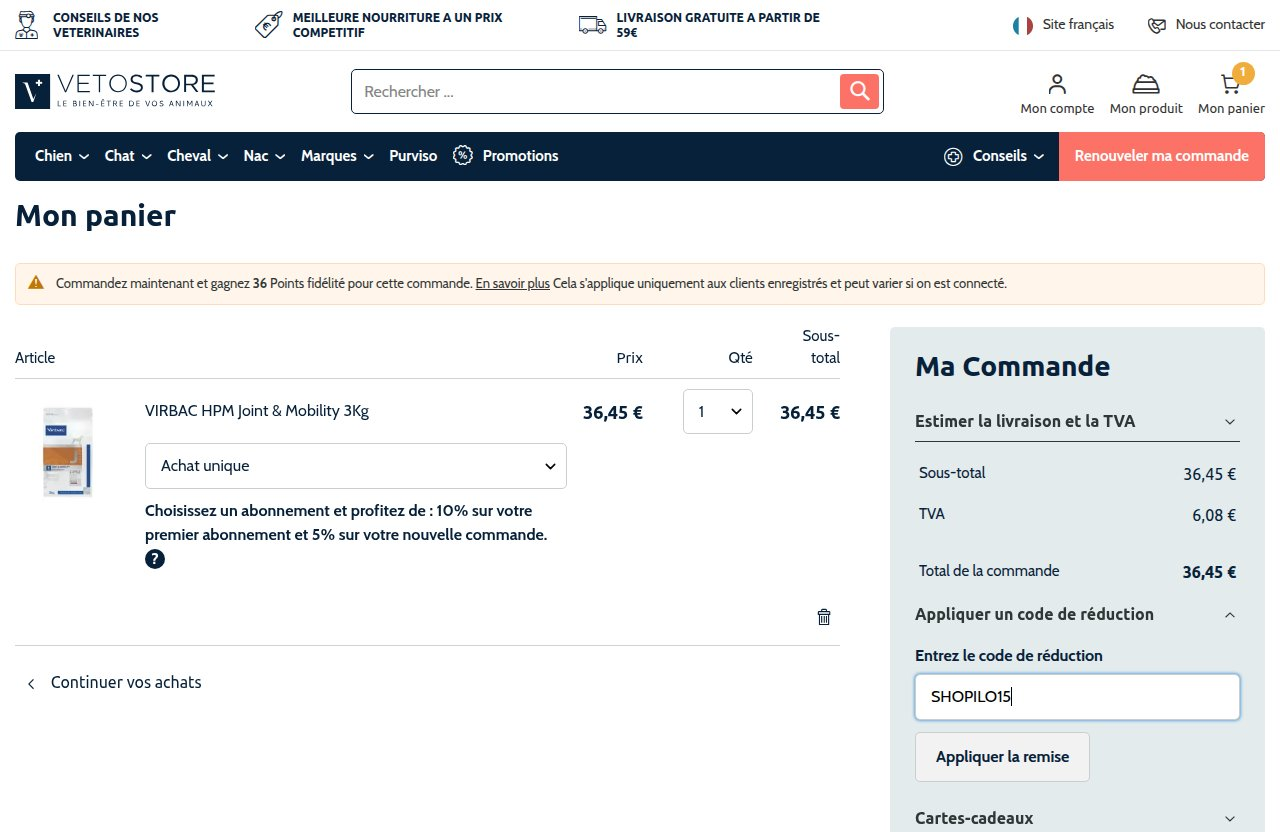The height and width of the screenshot is (832, 1280).
Task: Open the Chat menu
Action: [x=129, y=156]
